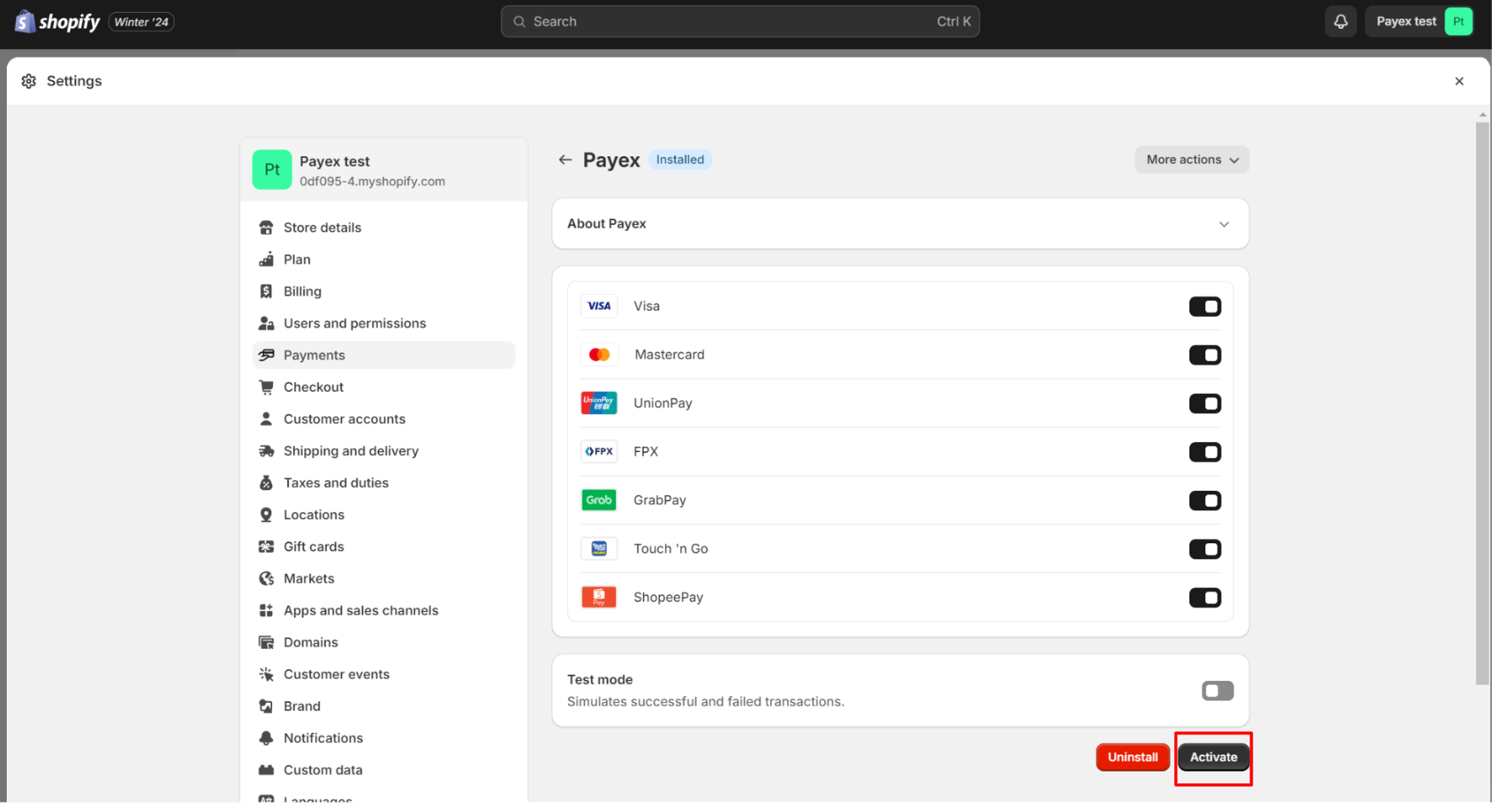Click the GrabPay logo
This screenshot has width=1492, height=812.
tap(598, 500)
